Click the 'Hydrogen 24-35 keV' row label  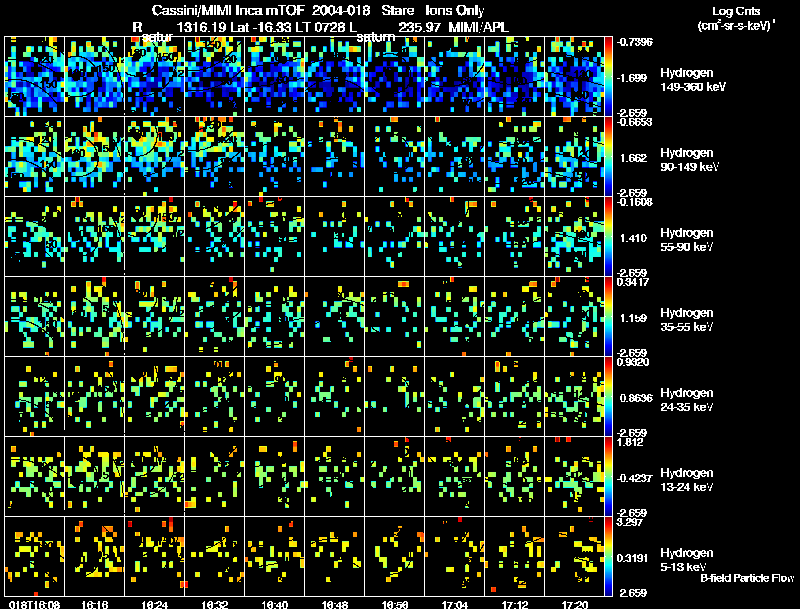(x=687, y=400)
